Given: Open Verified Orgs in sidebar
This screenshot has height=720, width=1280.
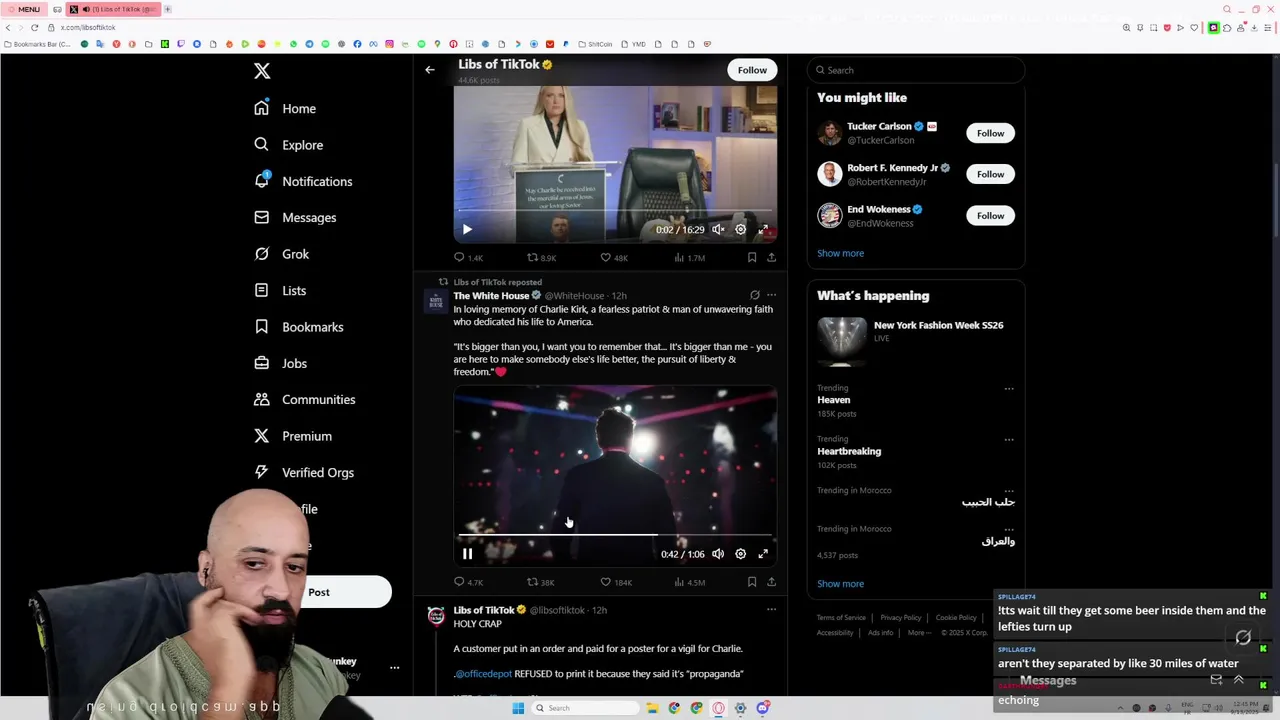Looking at the screenshot, I should tap(304, 472).
